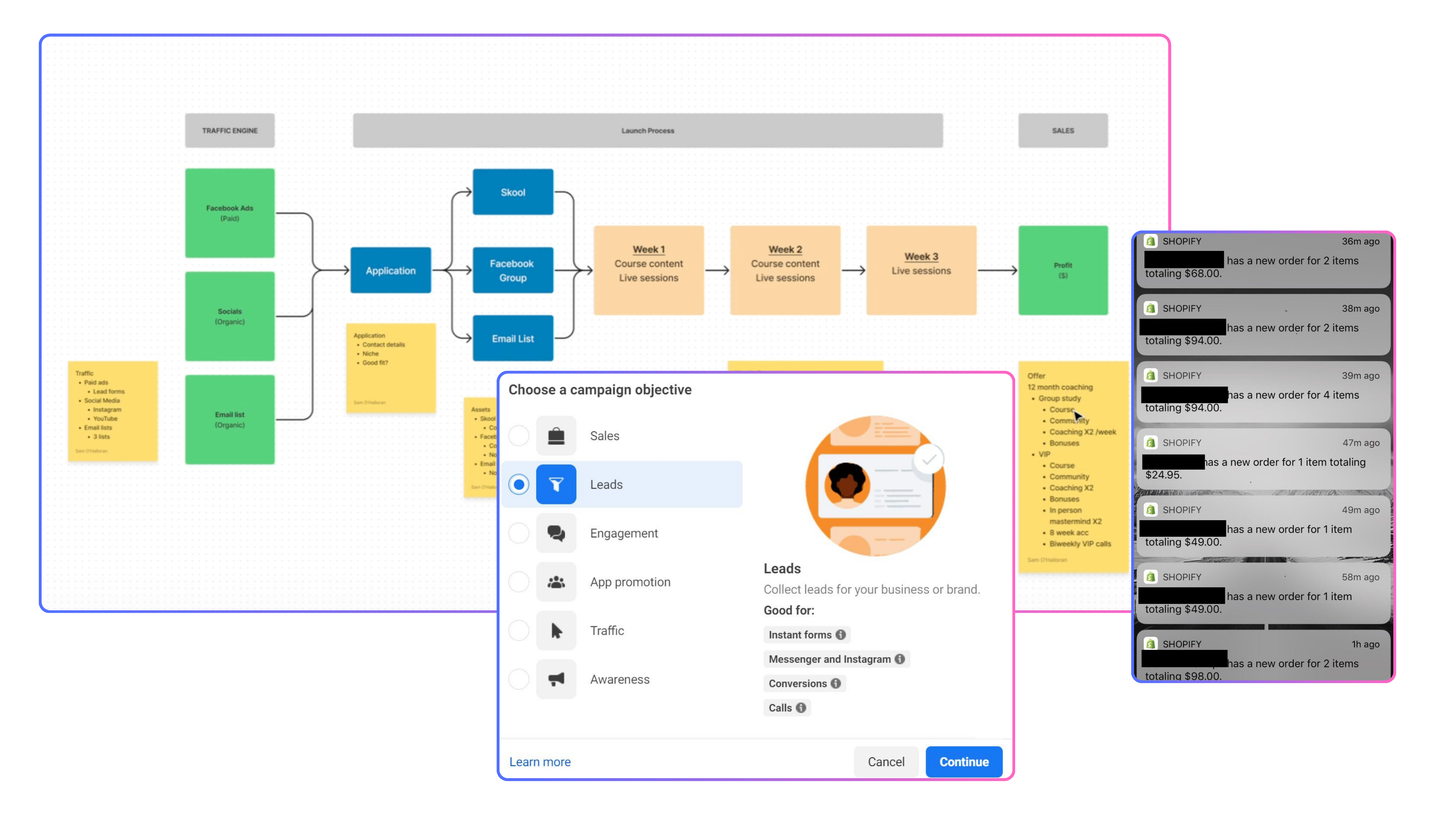The image size is (1456, 819).
Task: Select the Traffic radio button
Action: 518,630
